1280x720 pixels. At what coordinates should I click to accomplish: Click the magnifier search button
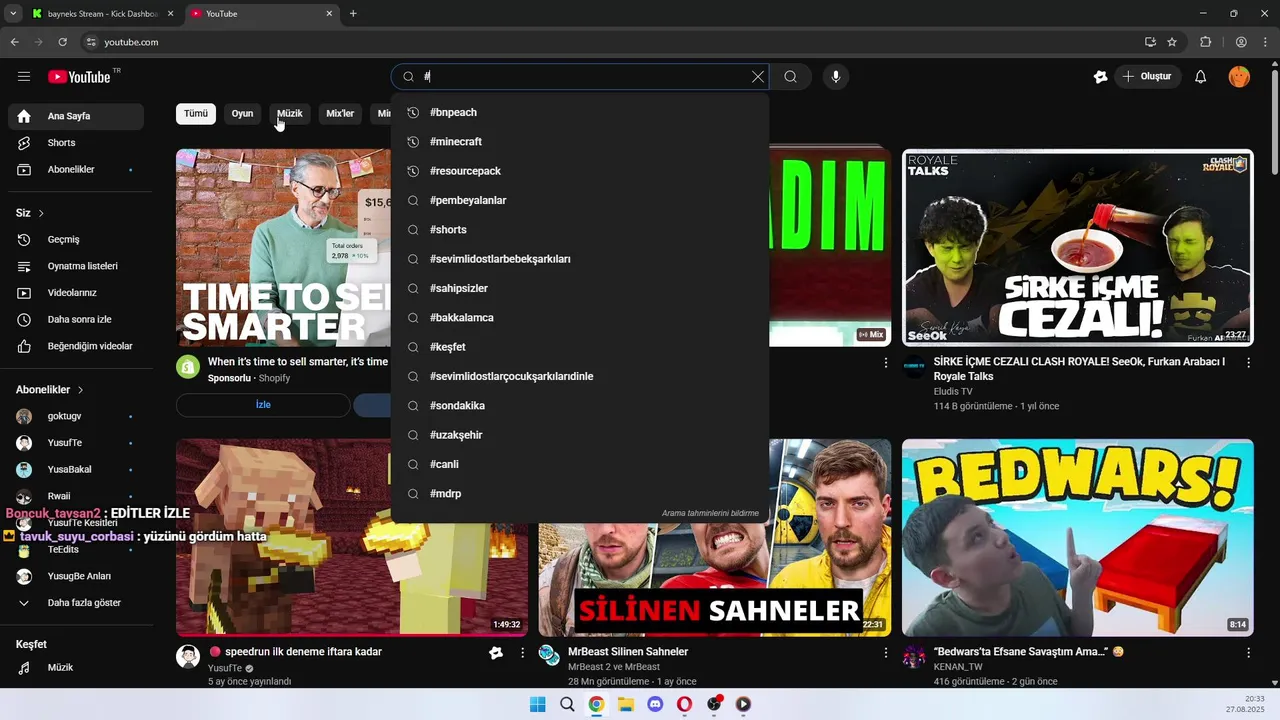[x=790, y=77]
